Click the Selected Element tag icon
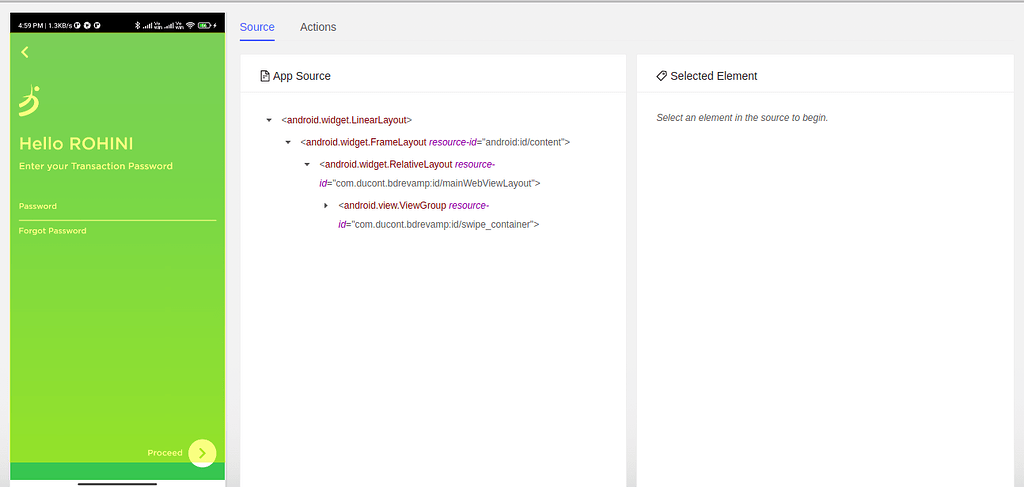The width and height of the screenshot is (1024, 487). coord(661,76)
